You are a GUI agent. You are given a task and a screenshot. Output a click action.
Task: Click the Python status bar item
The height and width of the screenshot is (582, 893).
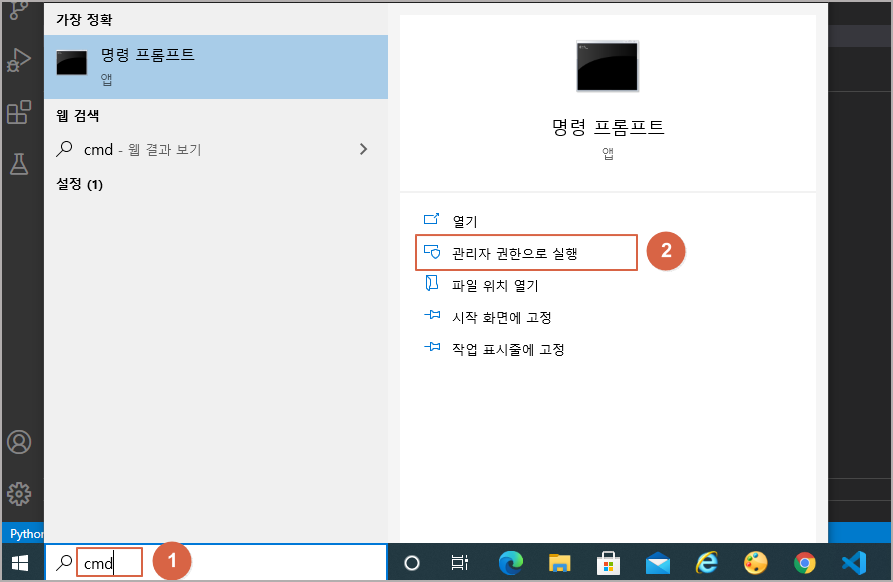pos(26,534)
